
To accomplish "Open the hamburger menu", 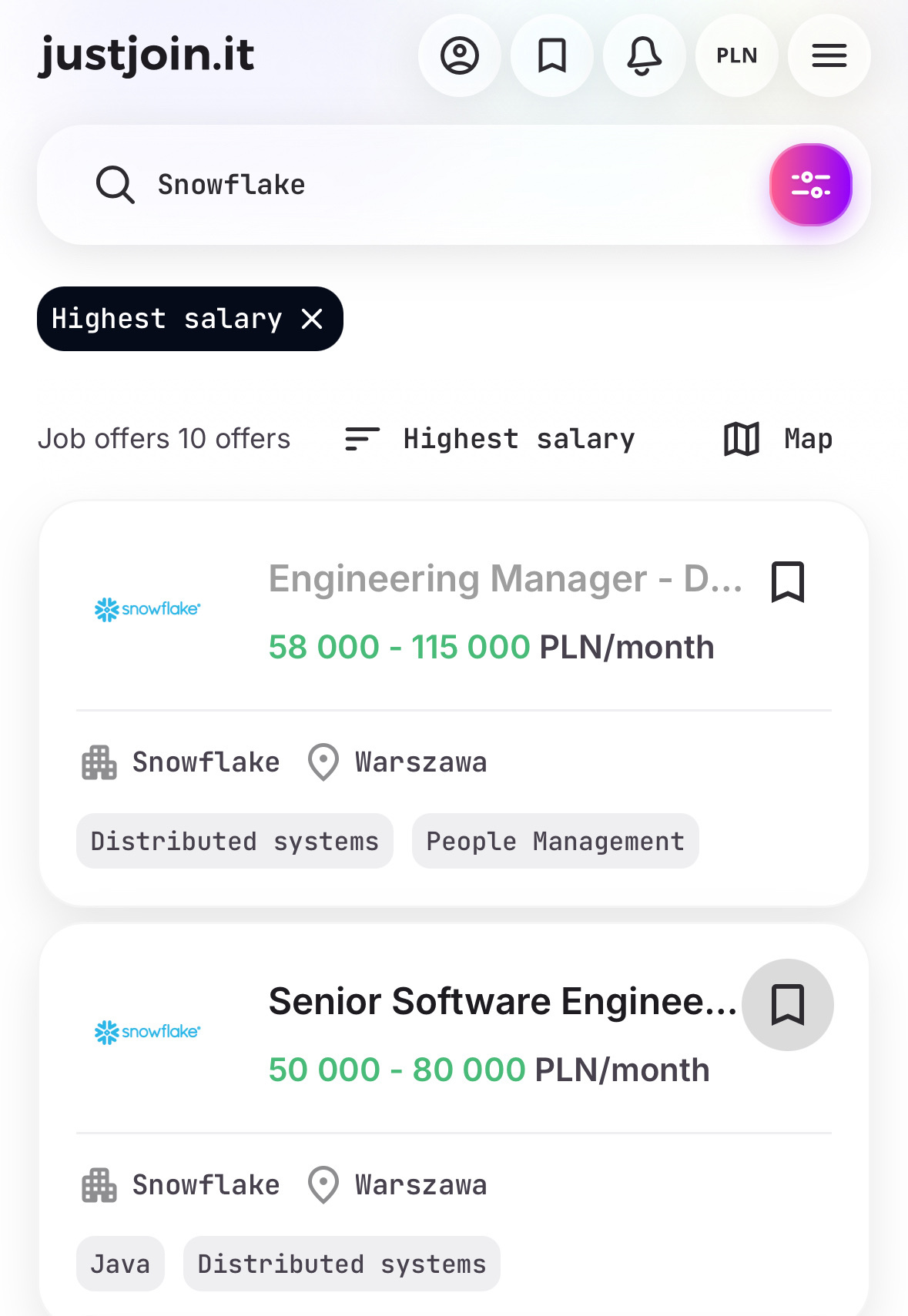I will 829,55.
